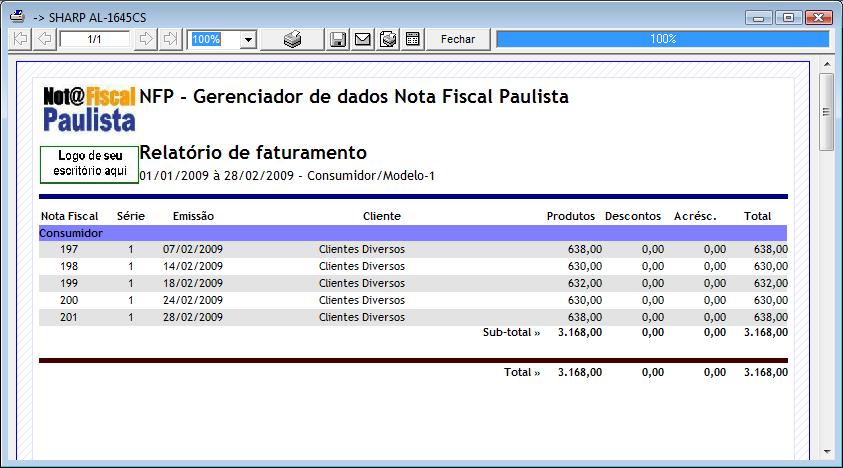Click nota fiscal number 199
The image size is (843, 468).
pos(69,283)
